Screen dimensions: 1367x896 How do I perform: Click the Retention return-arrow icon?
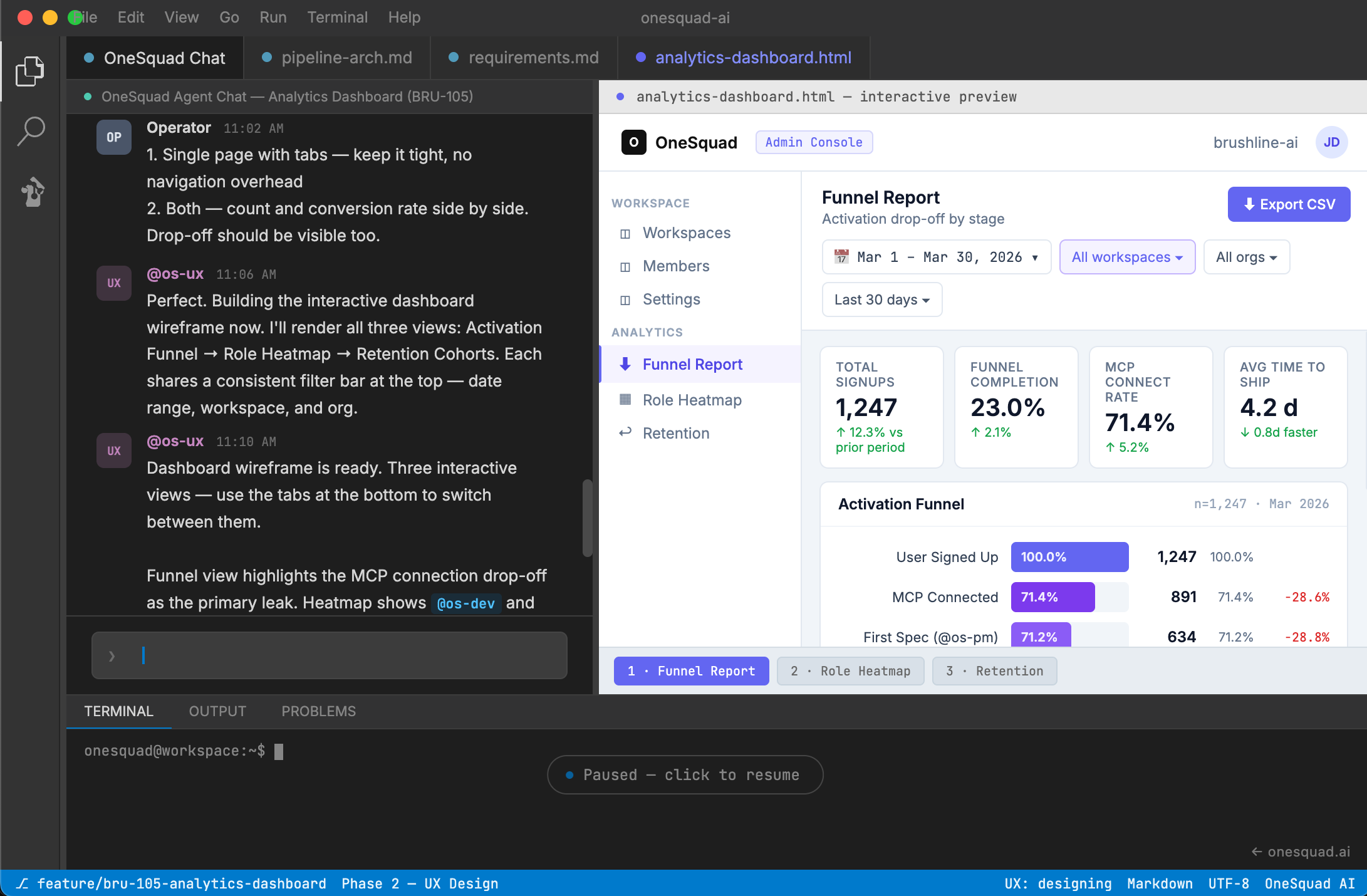click(625, 432)
